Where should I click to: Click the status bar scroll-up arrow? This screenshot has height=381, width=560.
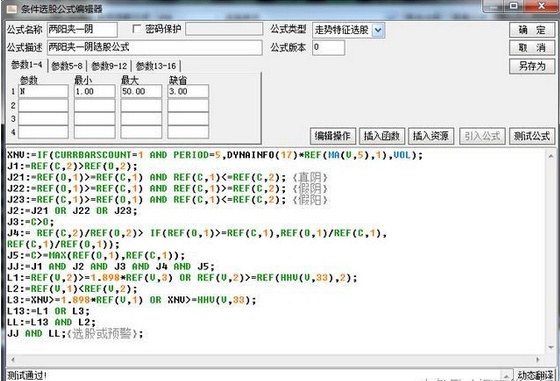pyautogui.click(x=507, y=375)
